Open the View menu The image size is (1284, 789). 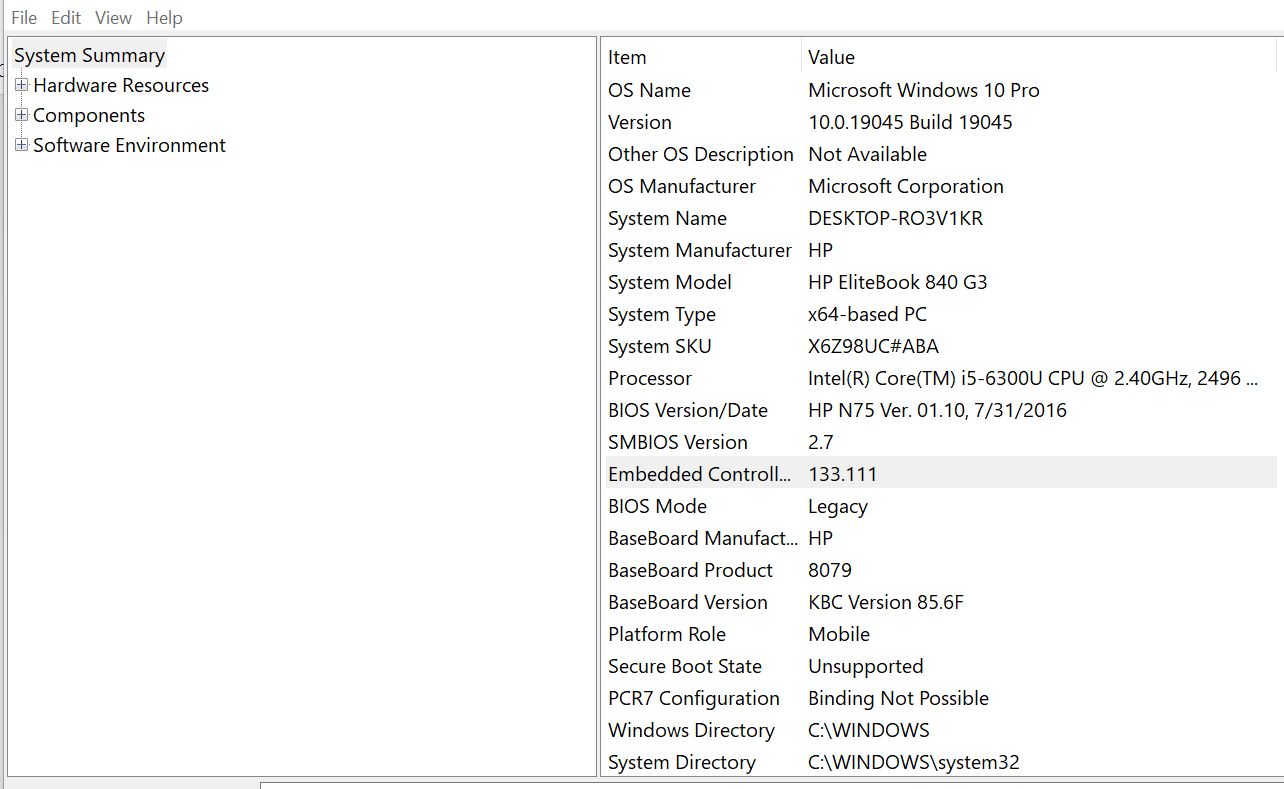[x=112, y=17]
